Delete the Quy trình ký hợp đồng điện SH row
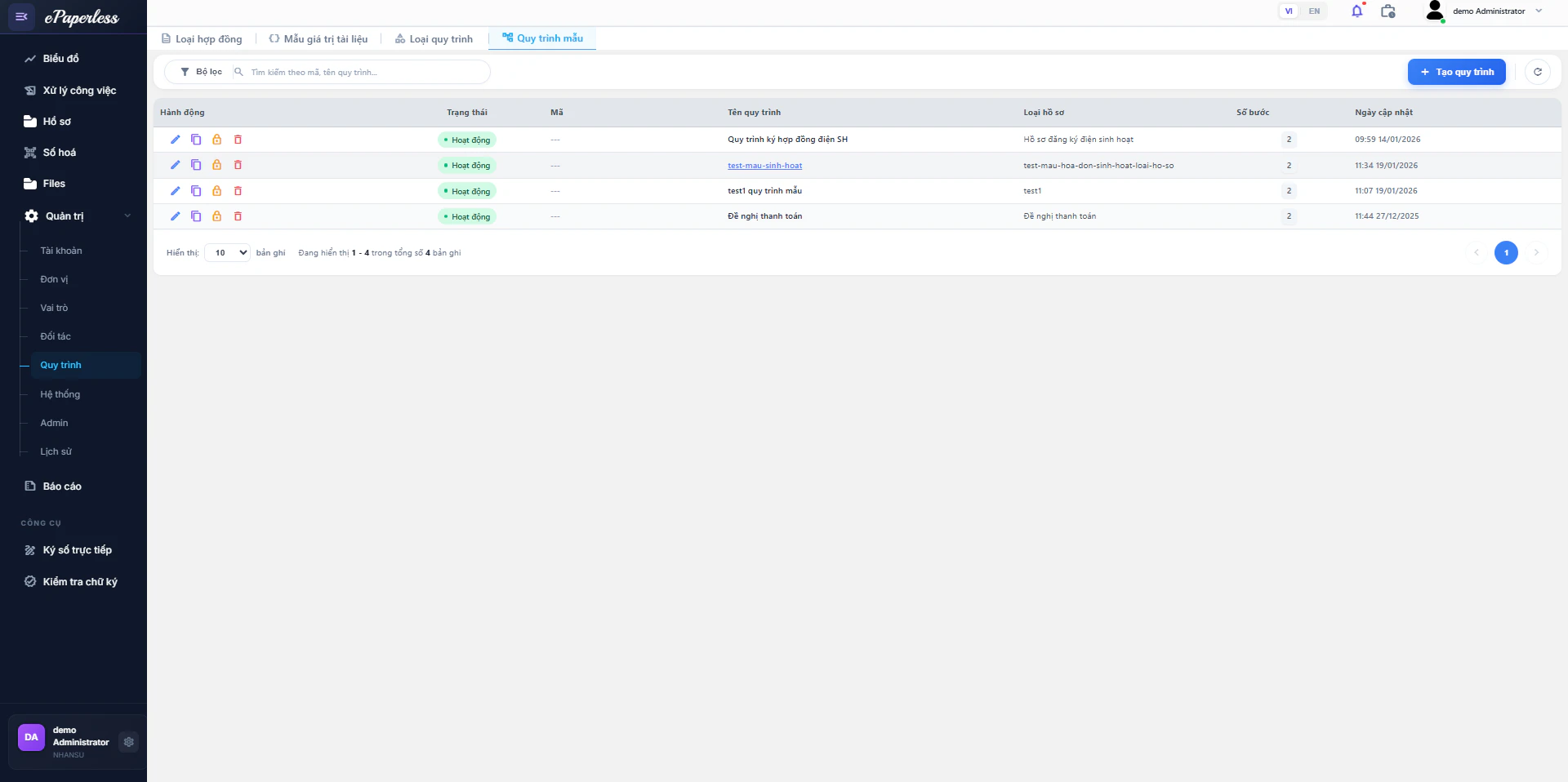The width and height of the screenshot is (1568, 782). (238, 140)
